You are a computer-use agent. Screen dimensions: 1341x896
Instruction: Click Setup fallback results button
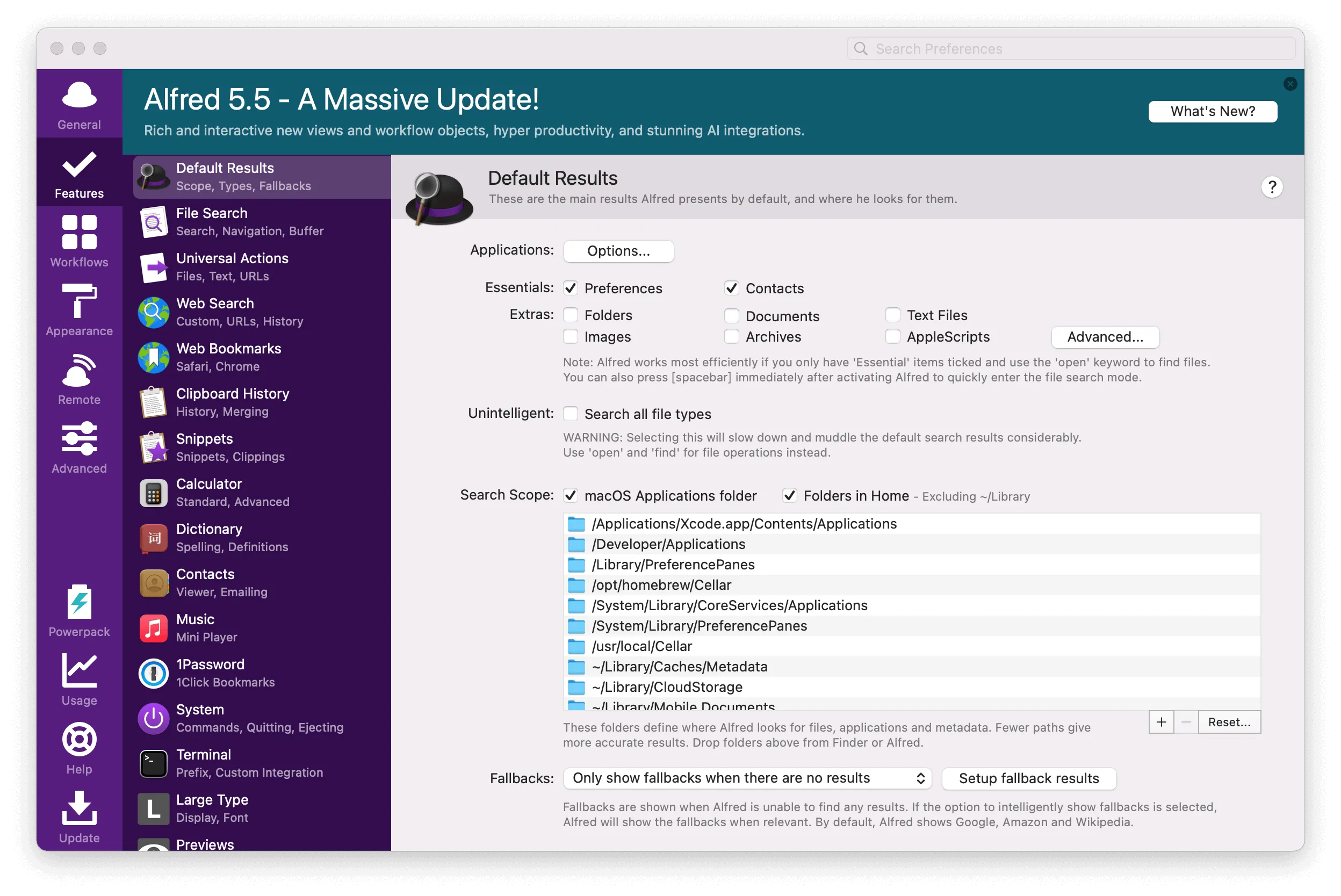pos(1028,778)
